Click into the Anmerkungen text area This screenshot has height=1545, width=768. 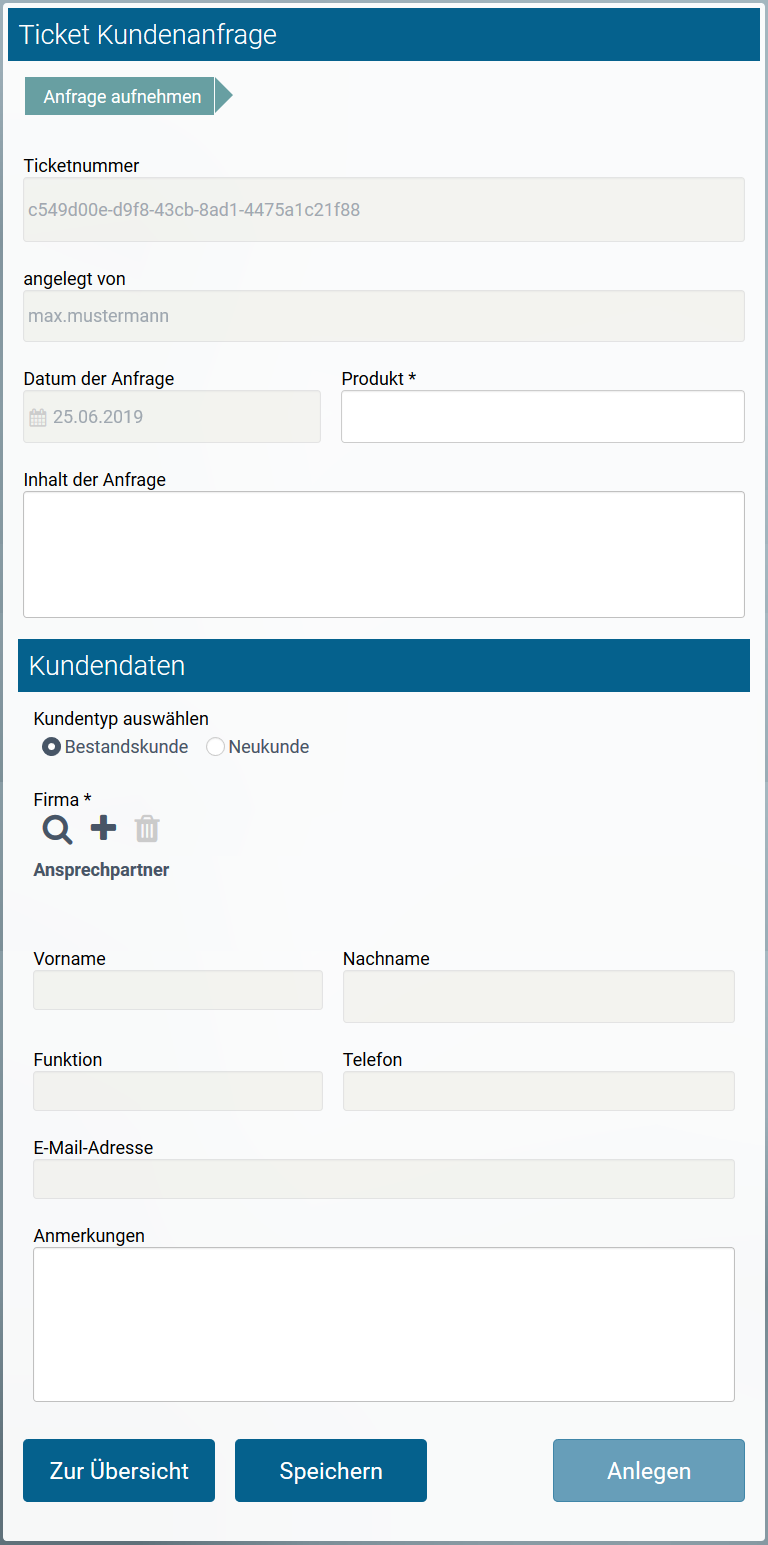tap(383, 1324)
